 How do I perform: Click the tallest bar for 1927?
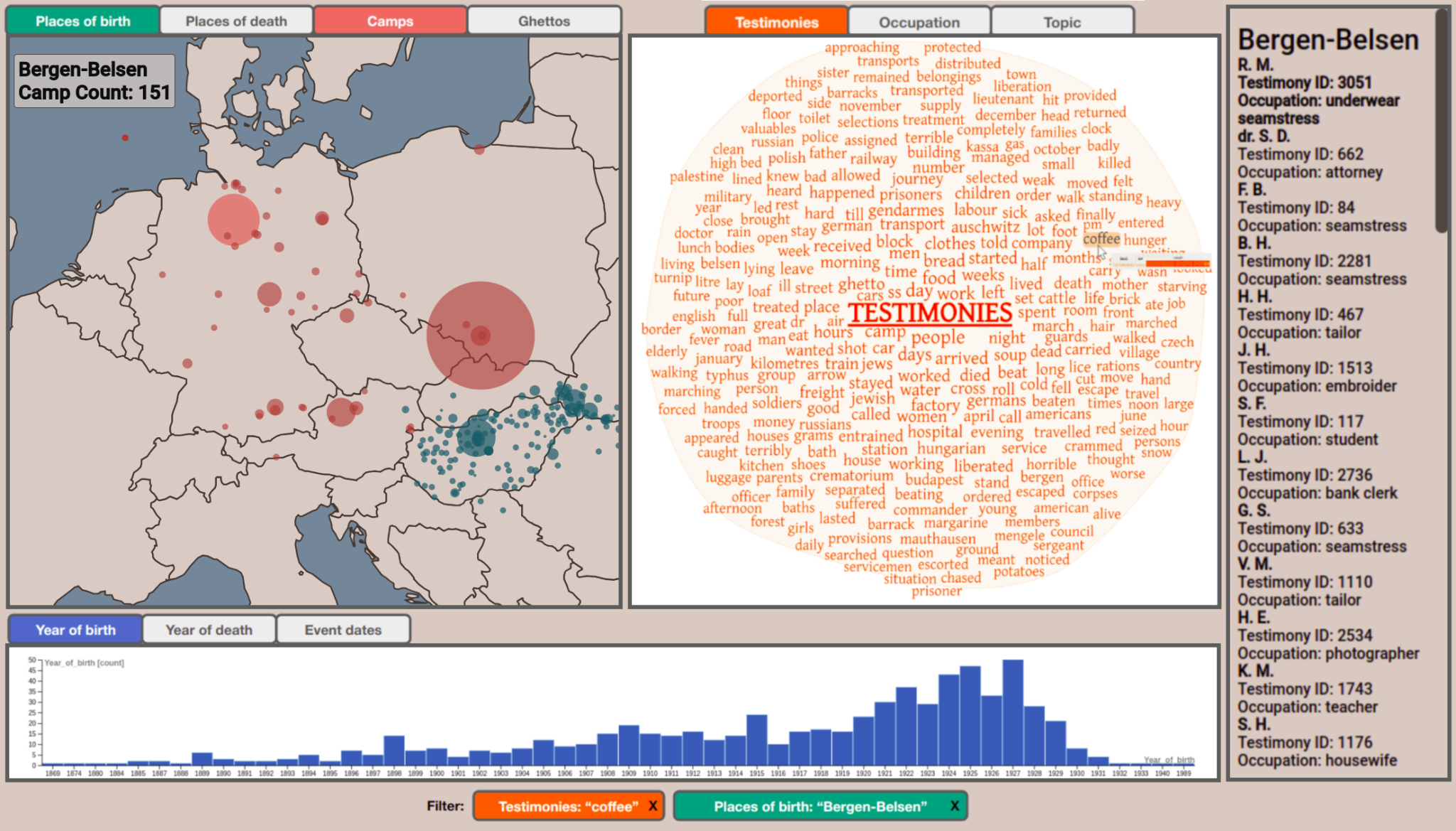click(1012, 712)
